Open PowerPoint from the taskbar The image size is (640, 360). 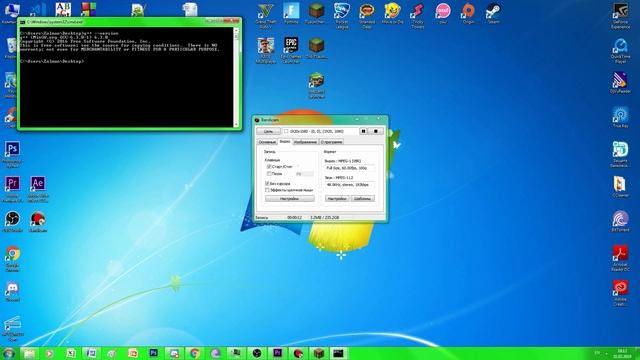133,353
